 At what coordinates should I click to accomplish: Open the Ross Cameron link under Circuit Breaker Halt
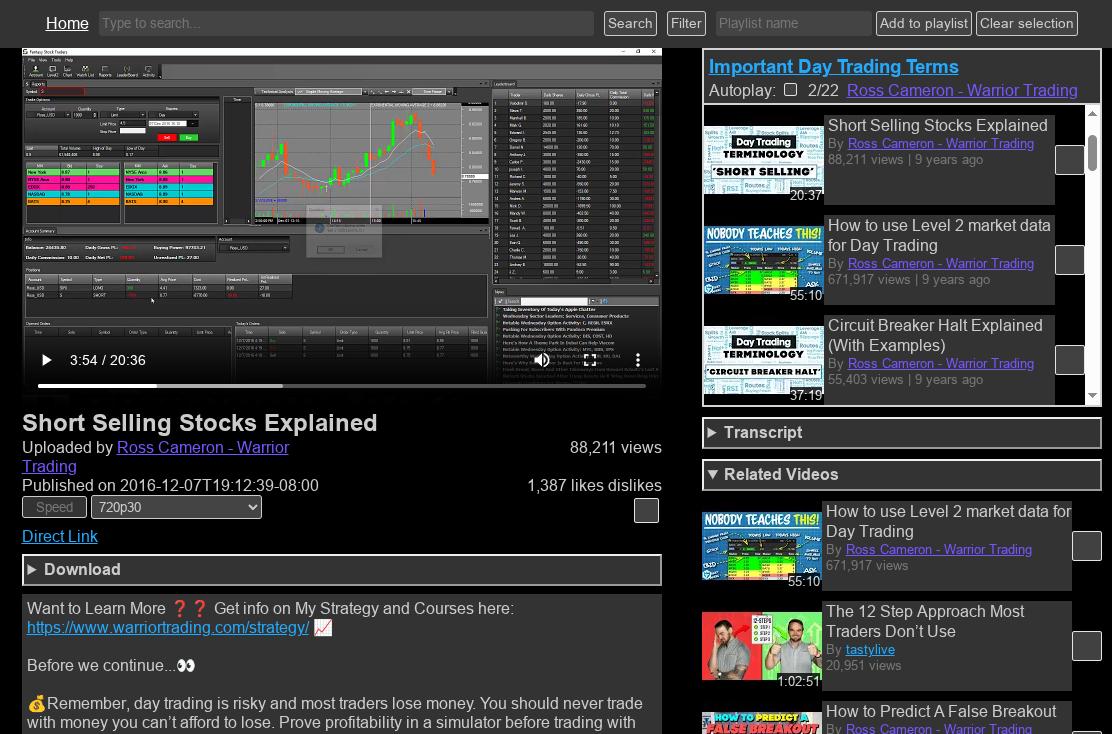coord(940,363)
